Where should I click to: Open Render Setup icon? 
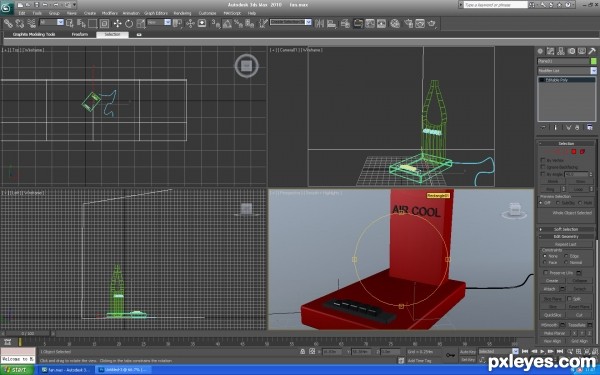[x=409, y=24]
